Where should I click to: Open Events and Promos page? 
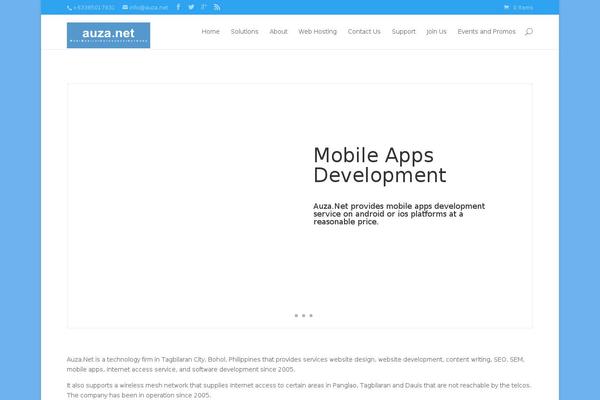click(486, 31)
